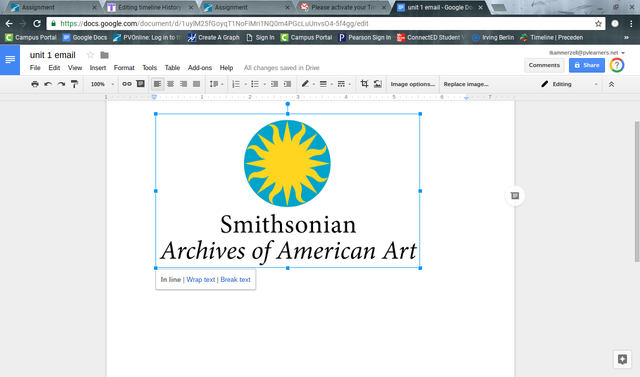640x377 pixels.
Task: Collapse the menus with double chevron
Action: 611,84
